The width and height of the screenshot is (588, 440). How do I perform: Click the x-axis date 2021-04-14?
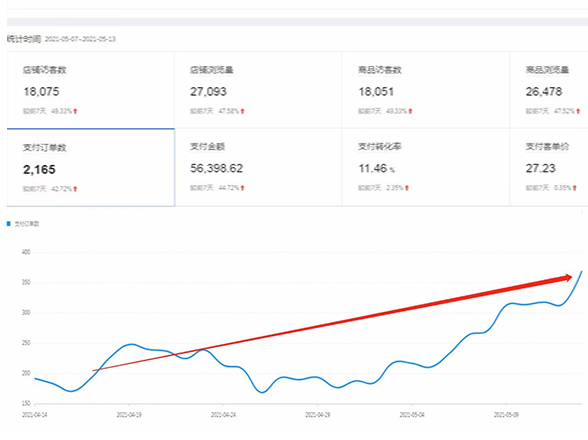click(x=34, y=415)
